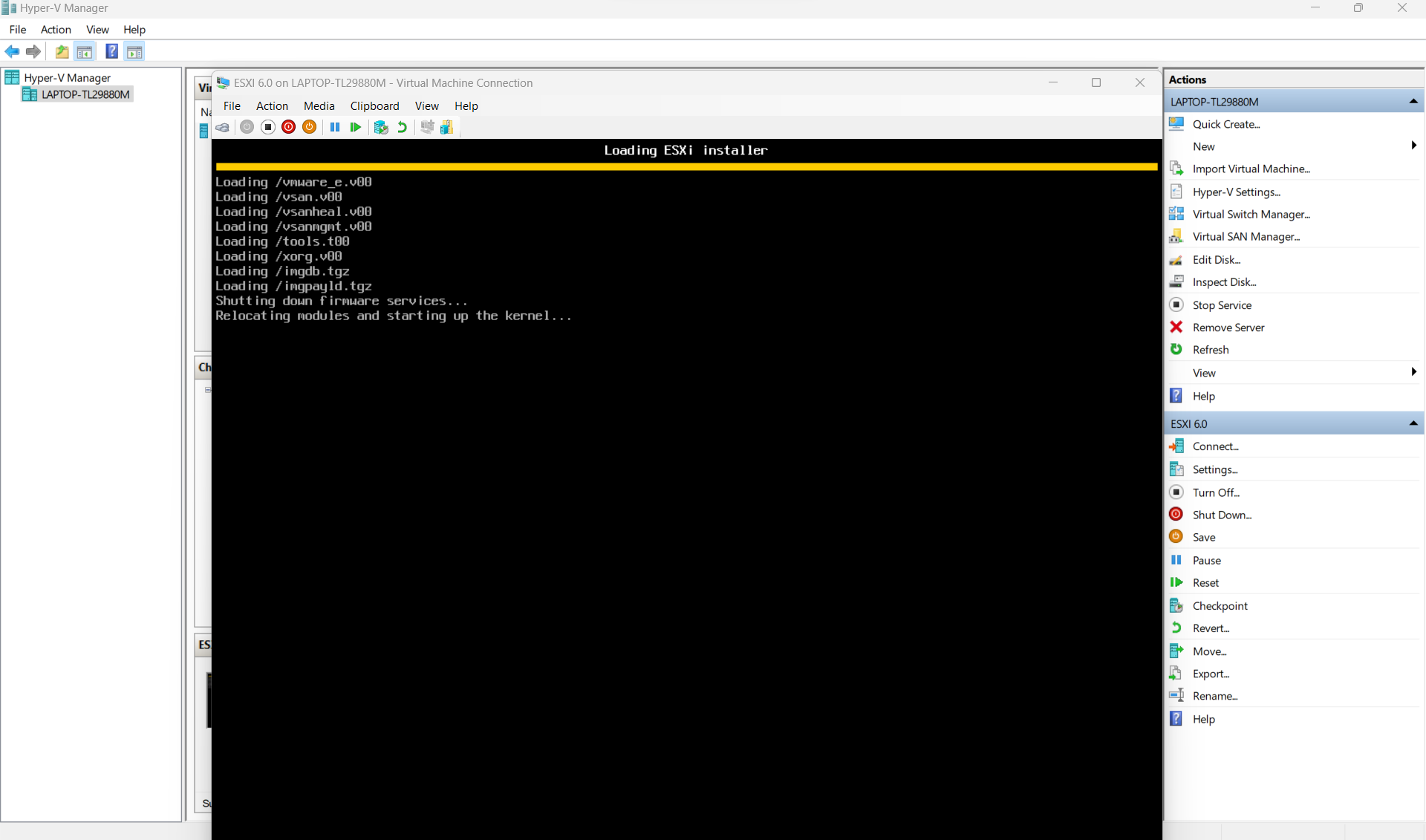
Task: Open File menu in Hyper-V Manager
Action: point(18,30)
